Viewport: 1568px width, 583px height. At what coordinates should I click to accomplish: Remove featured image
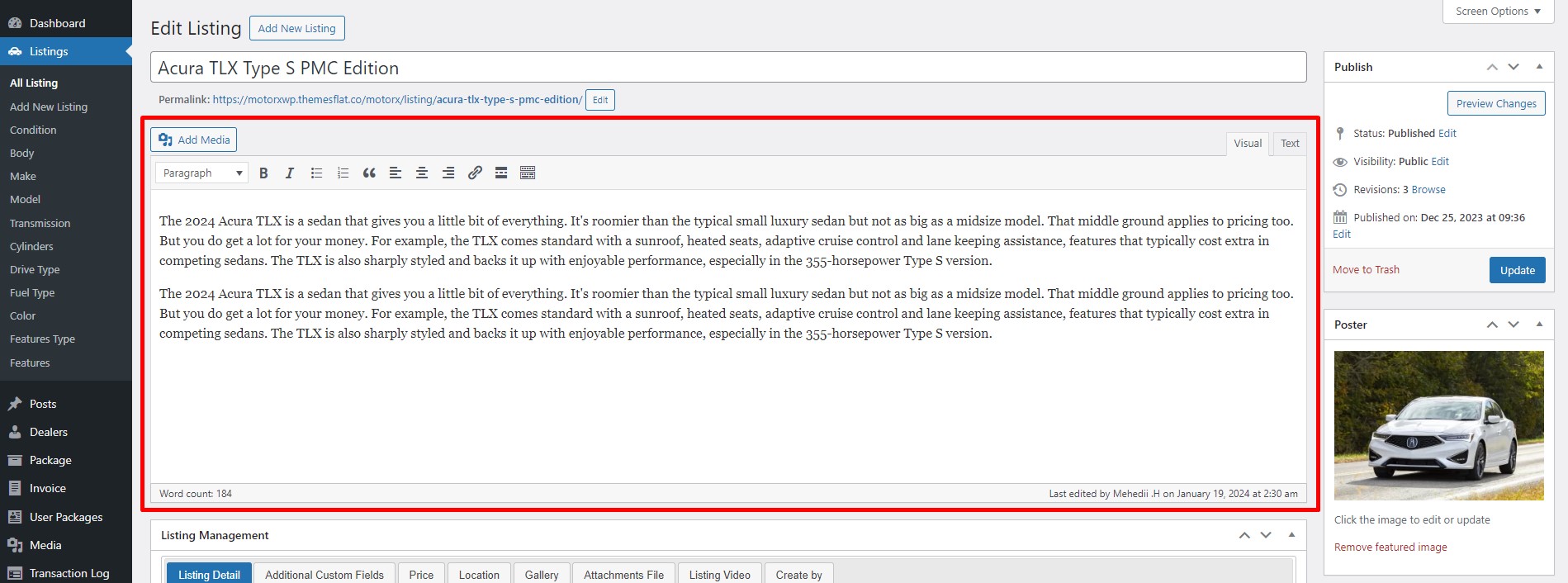[x=1390, y=547]
